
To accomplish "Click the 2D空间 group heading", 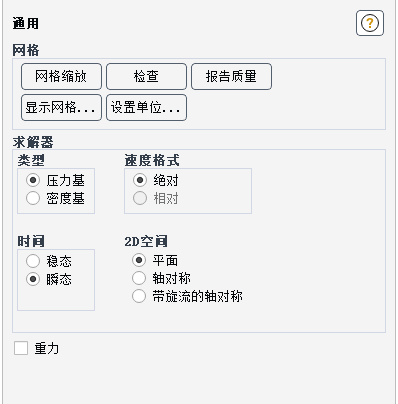I will click(146, 241).
